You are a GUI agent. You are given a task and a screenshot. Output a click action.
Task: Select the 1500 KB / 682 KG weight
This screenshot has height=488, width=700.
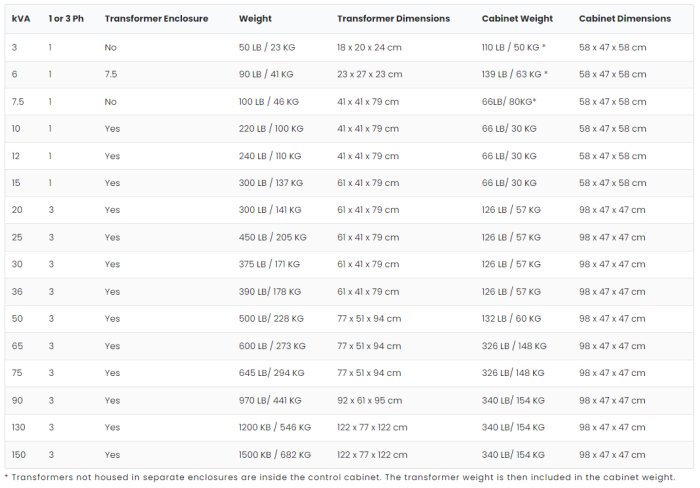click(x=275, y=454)
